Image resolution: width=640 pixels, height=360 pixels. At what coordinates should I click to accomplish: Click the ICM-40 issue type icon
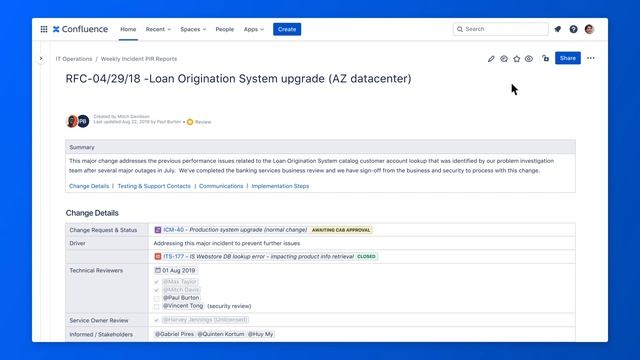tap(158, 230)
